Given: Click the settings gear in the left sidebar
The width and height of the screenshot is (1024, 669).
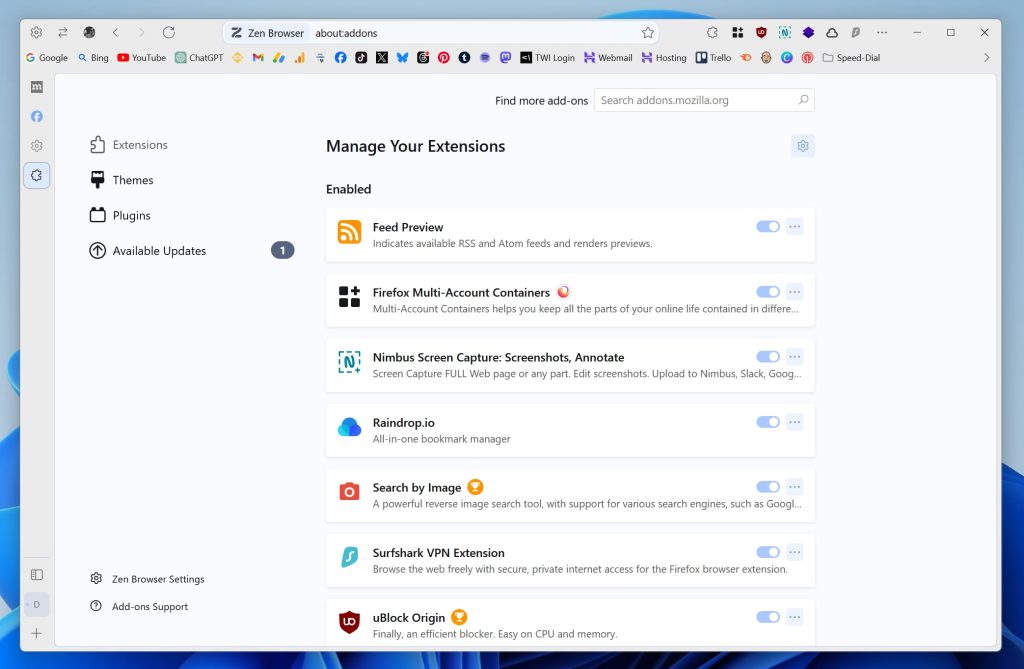Looking at the screenshot, I should 36,145.
